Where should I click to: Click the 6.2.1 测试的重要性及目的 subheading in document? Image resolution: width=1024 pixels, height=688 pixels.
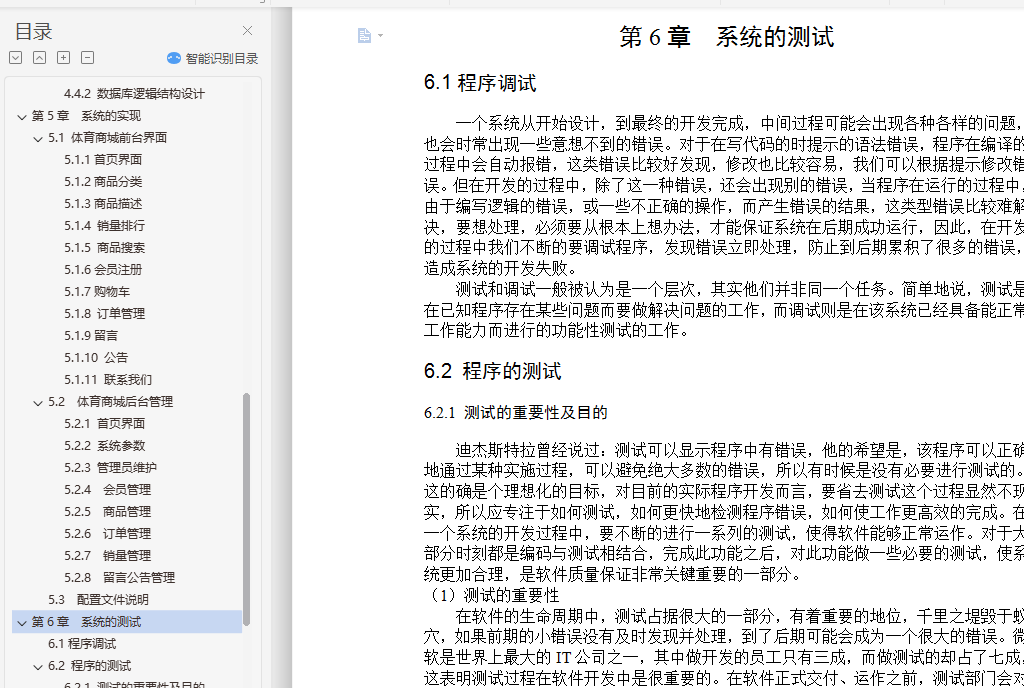(x=515, y=413)
